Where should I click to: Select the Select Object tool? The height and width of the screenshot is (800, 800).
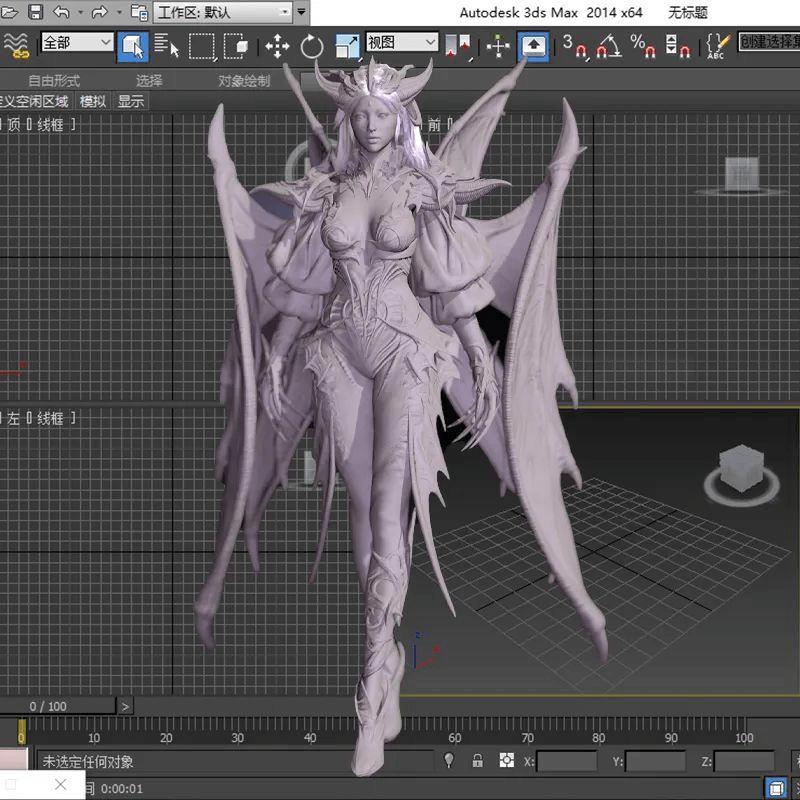tap(133, 45)
